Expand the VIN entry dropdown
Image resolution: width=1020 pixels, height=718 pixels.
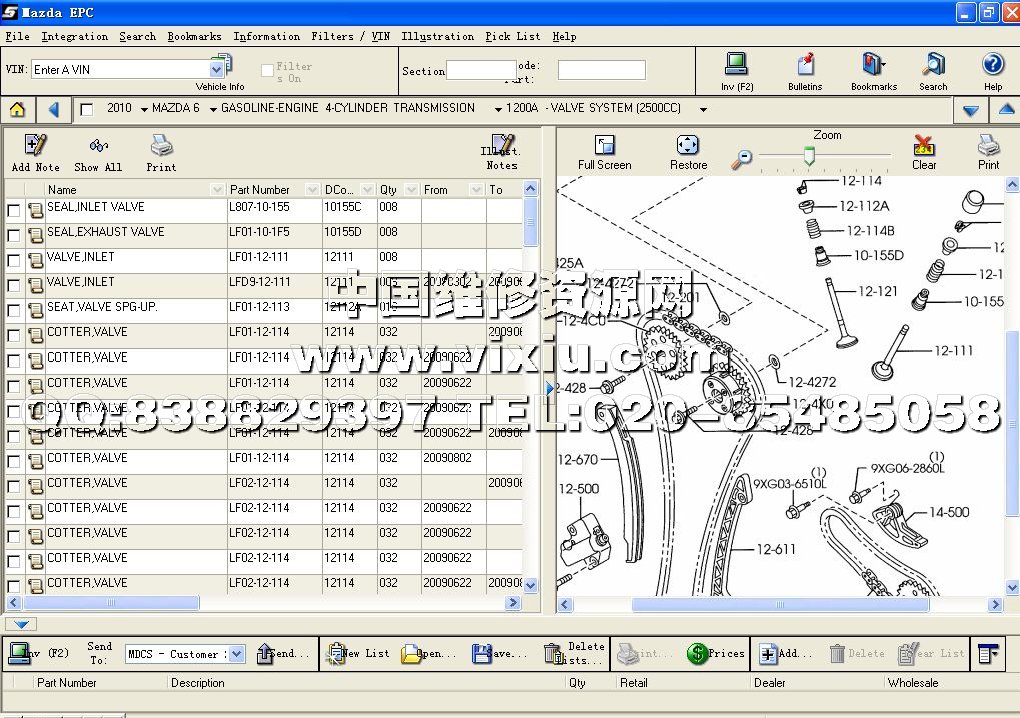217,69
